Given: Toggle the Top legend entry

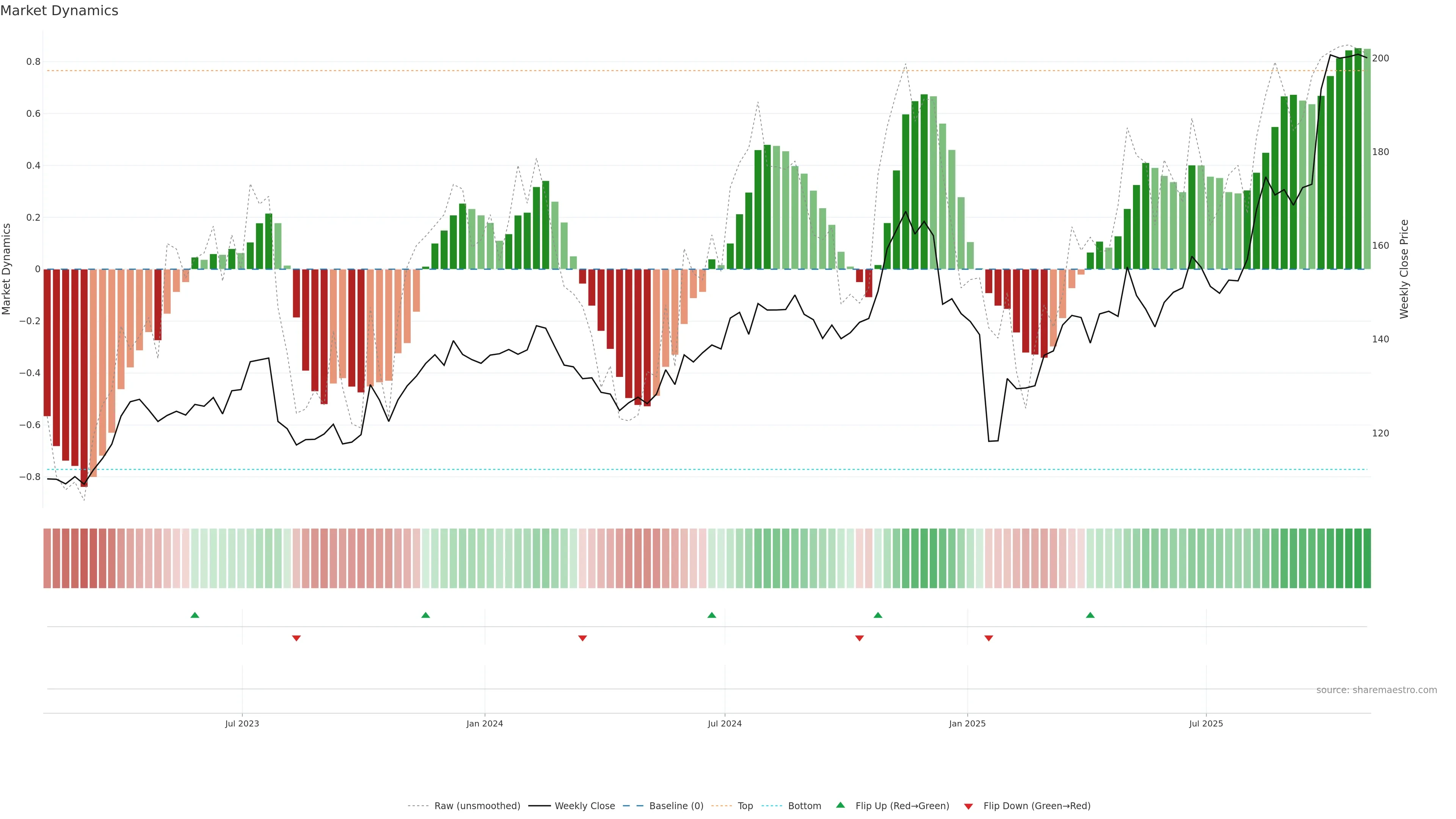Looking at the screenshot, I should click(745, 806).
